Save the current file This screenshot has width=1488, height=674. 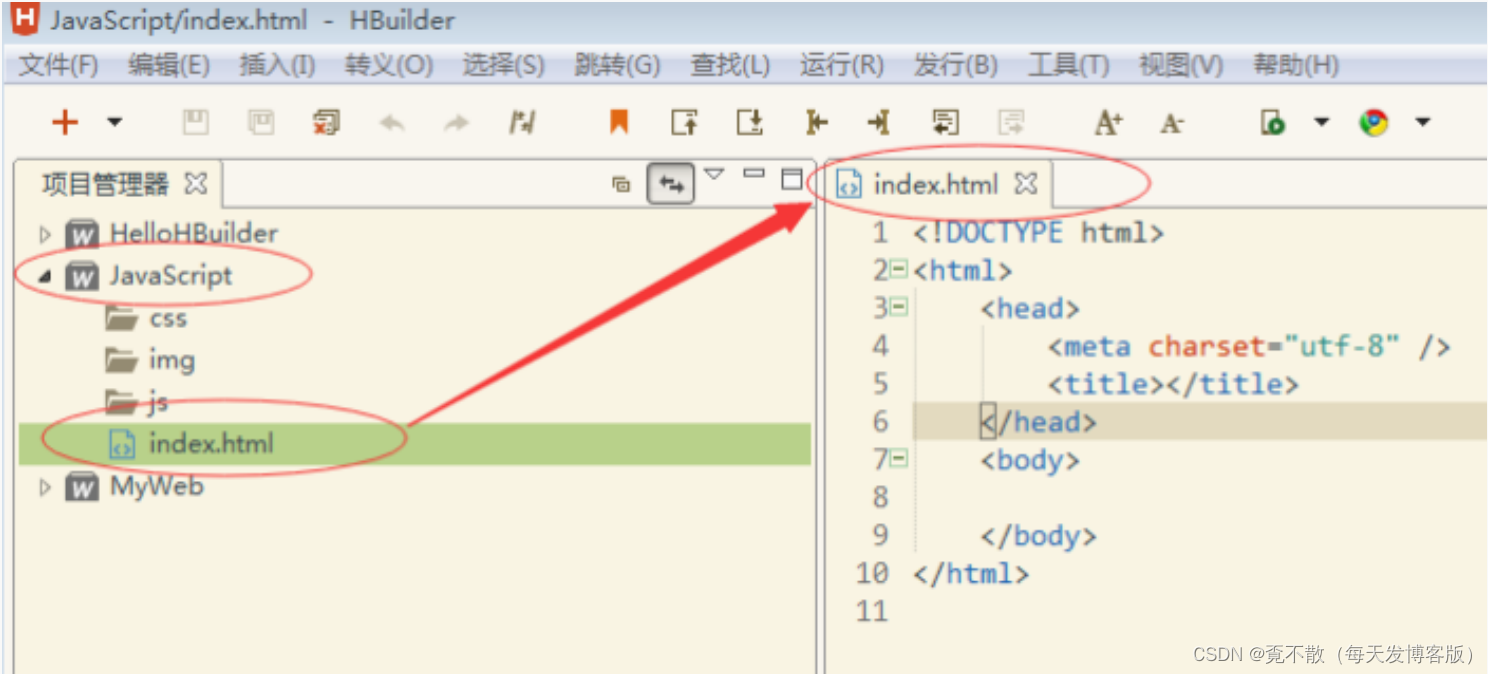pos(196,122)
